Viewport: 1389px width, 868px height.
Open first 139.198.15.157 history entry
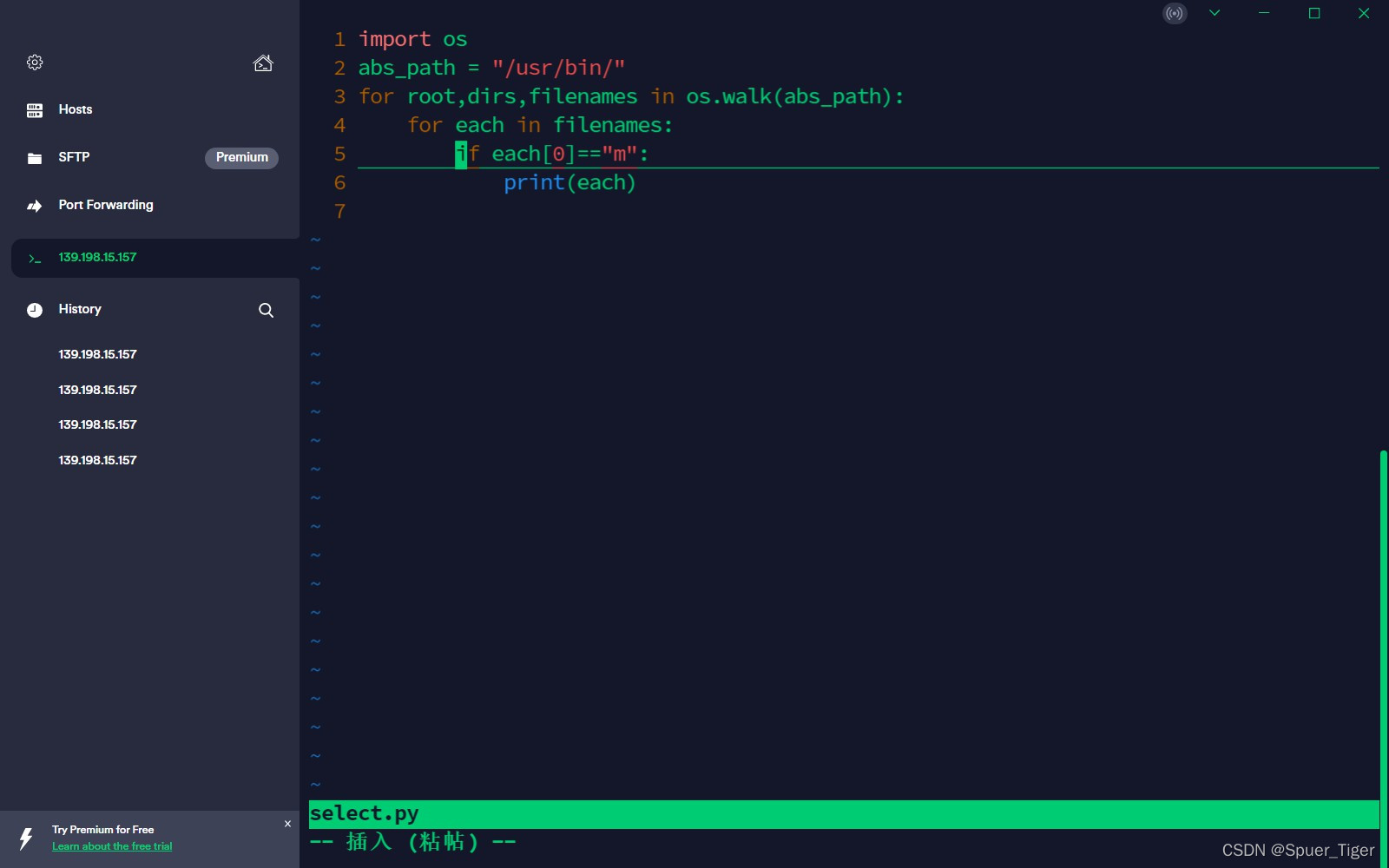point(97,354)
